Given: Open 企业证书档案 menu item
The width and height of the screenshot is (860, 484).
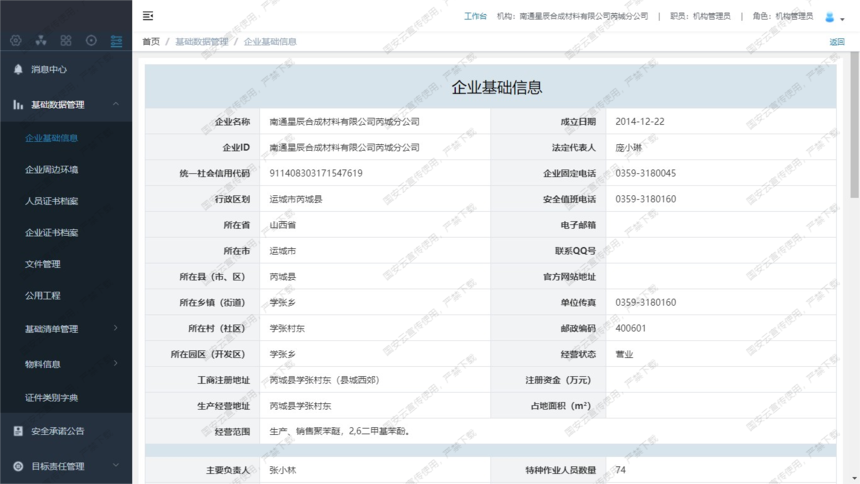Looking at the screenshot, I should pos(52,233).
